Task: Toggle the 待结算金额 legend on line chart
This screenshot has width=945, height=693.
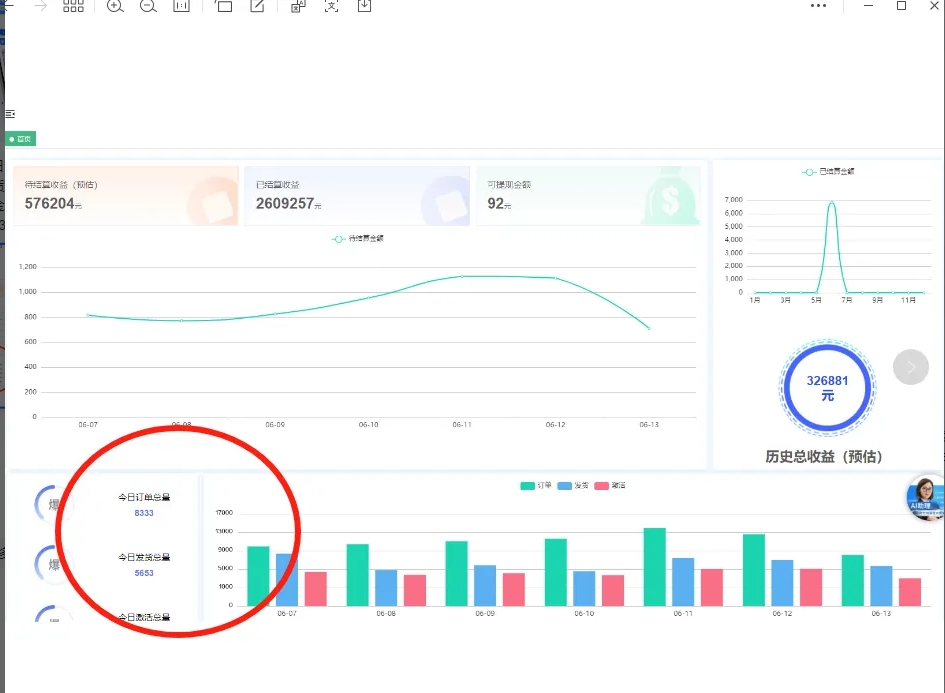Action: pos(357,239)
